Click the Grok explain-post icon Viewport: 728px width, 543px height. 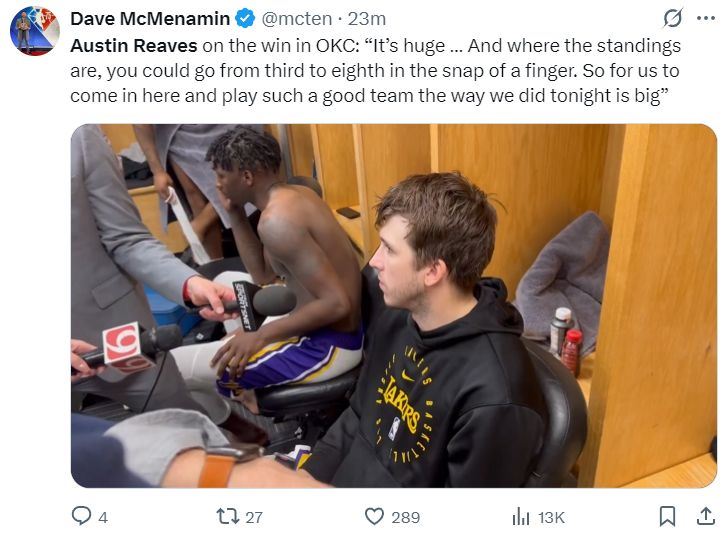[673, 18]
